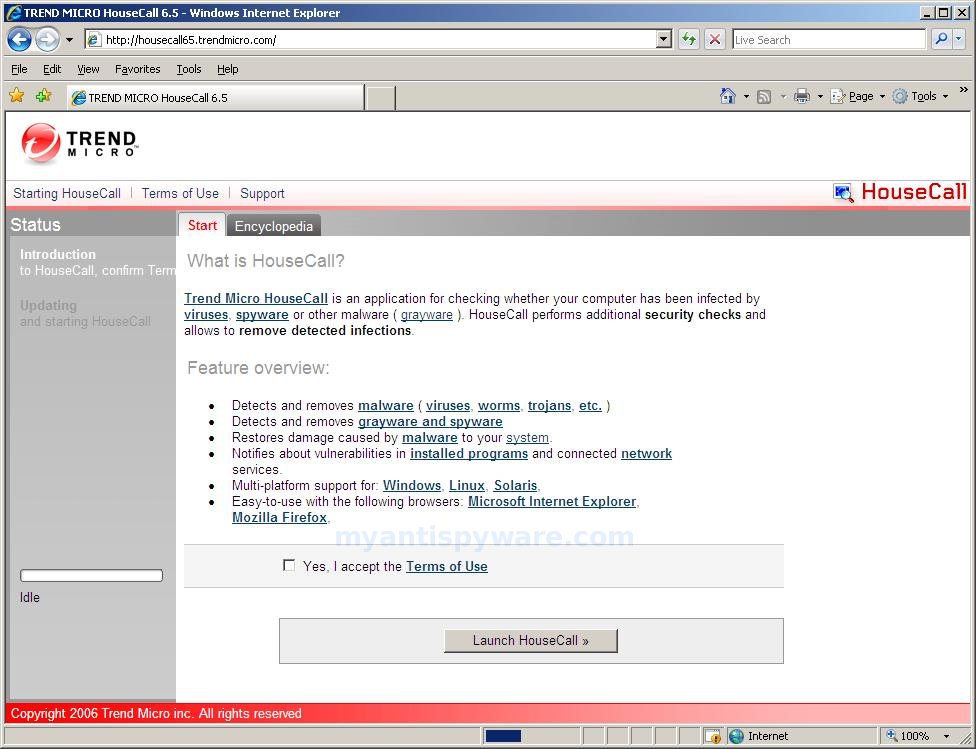Click the green Refresh icon

point(688,40)
